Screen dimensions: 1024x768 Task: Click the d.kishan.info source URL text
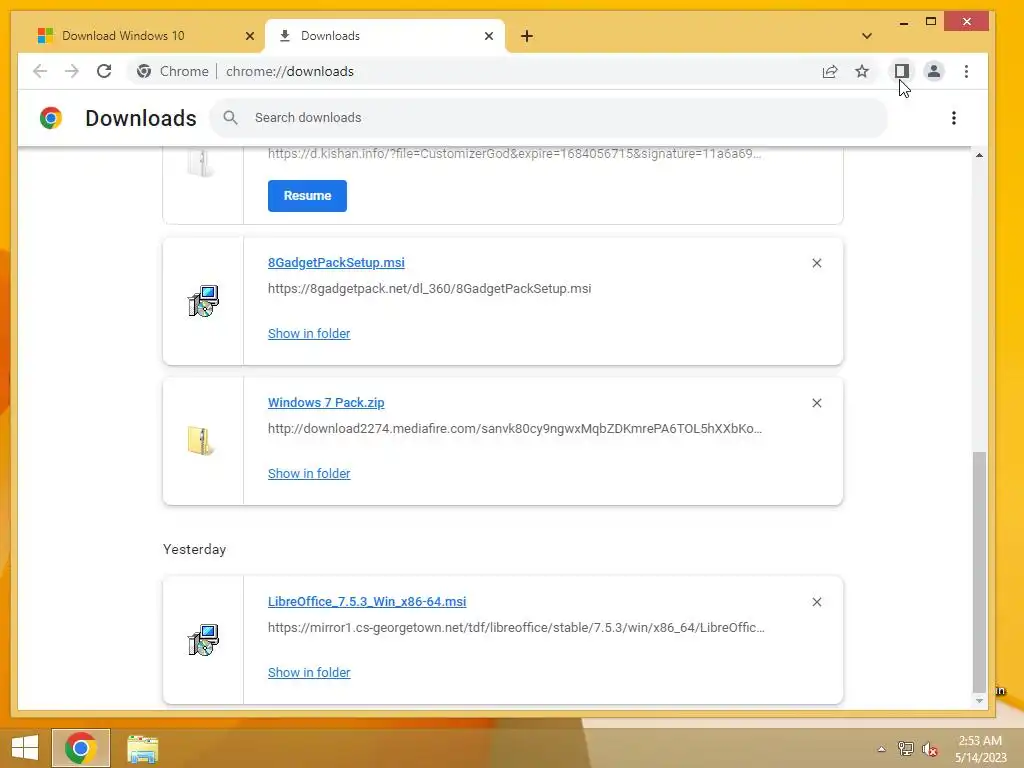pos(515,153)
